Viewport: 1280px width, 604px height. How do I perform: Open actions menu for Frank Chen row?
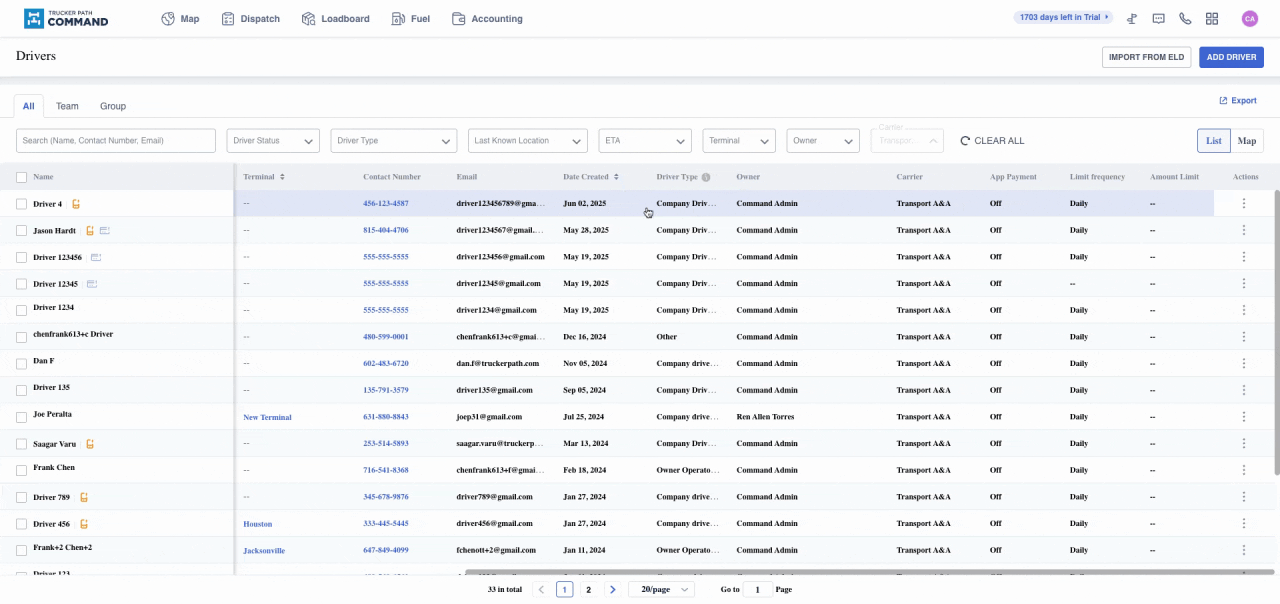click(x=1244, y=470)
